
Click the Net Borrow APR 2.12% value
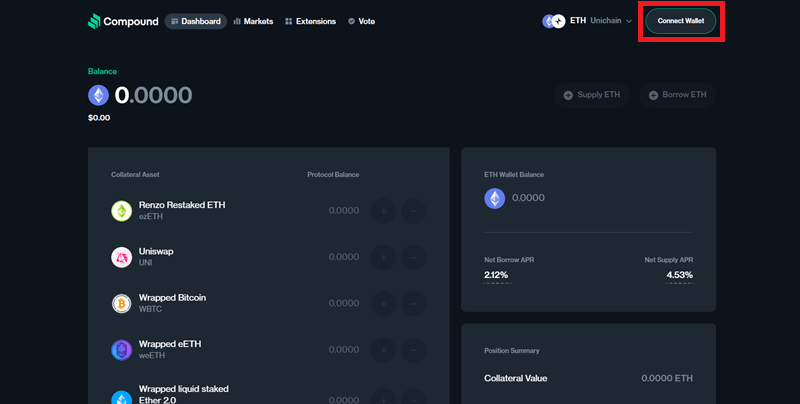[x=496, y=275]
